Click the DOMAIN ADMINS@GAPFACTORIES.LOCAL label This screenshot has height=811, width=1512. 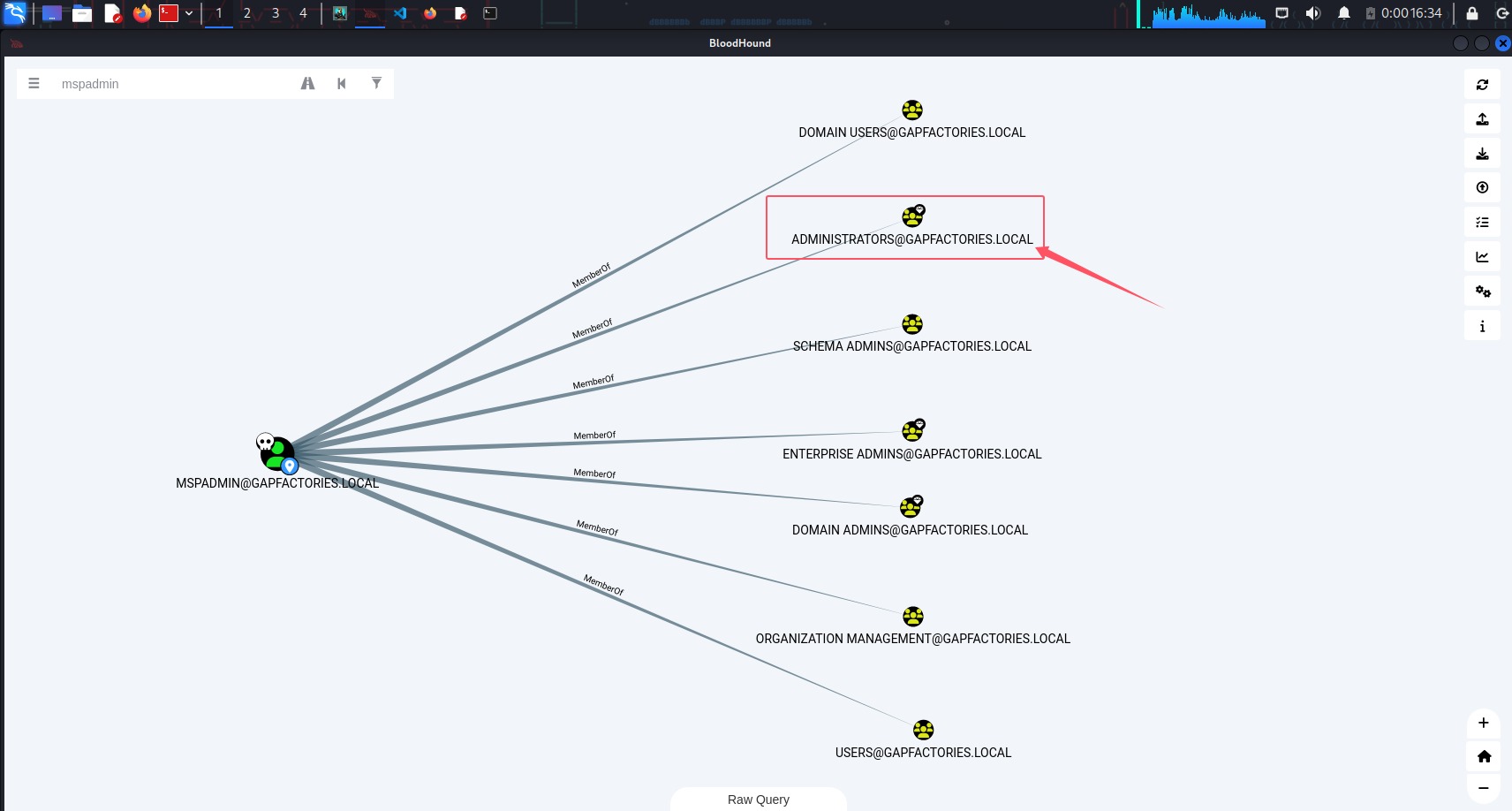tap(911, 530)
